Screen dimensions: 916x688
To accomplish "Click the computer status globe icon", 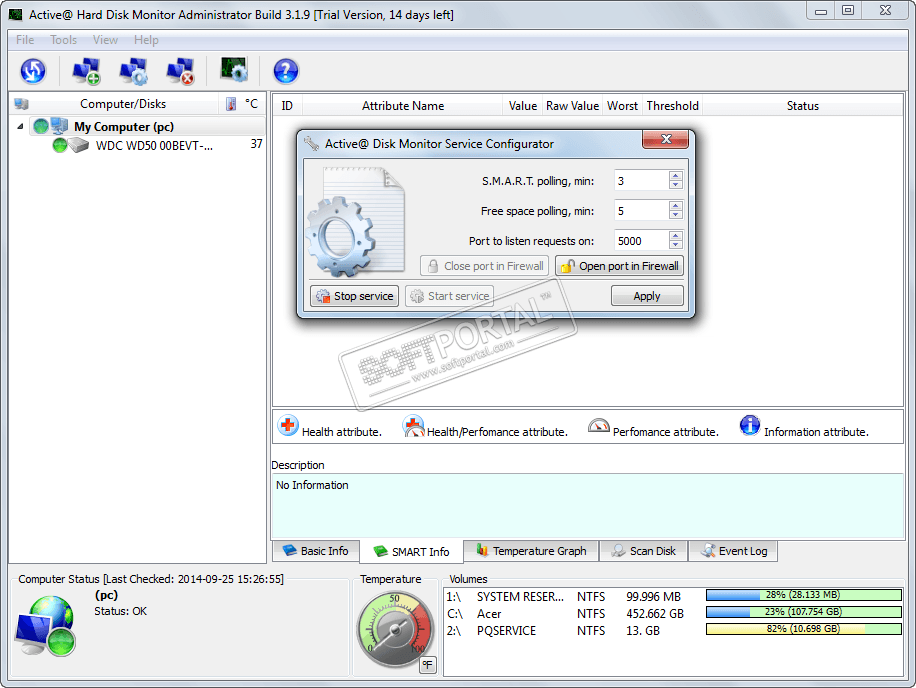I will (46, 626).
